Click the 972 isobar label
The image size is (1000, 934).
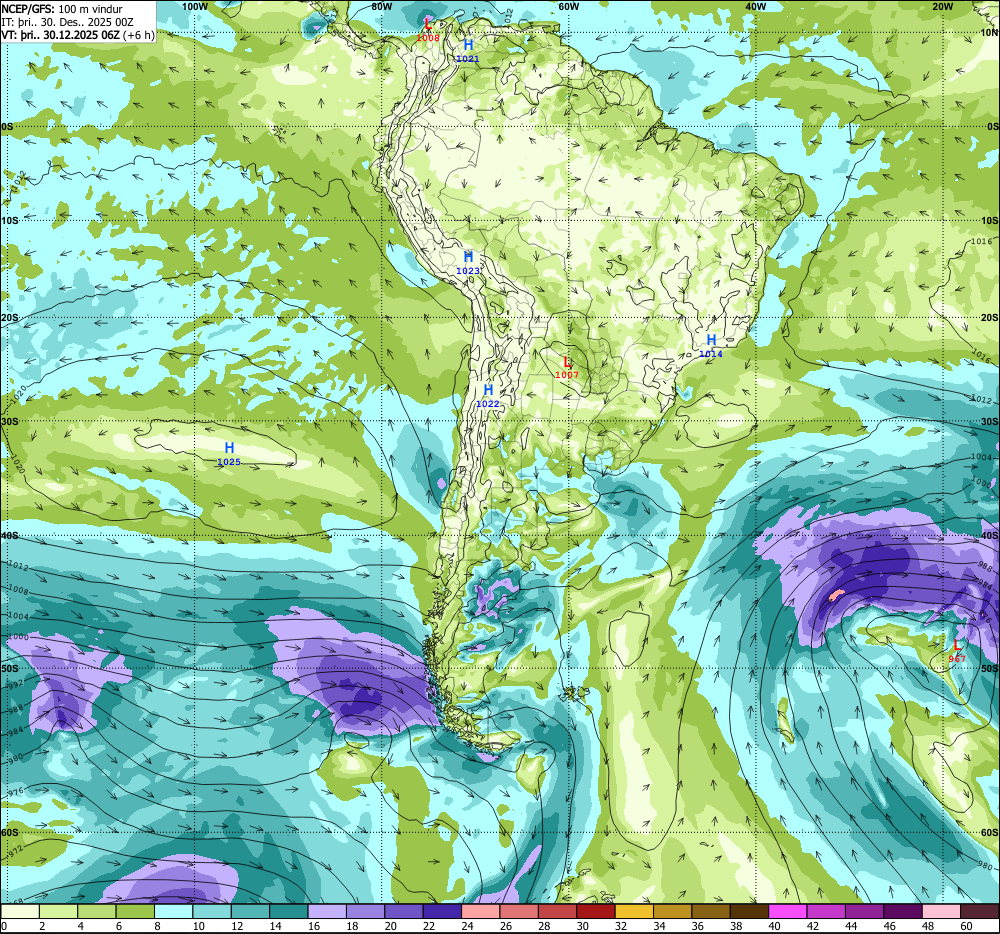tap(14, 851)
